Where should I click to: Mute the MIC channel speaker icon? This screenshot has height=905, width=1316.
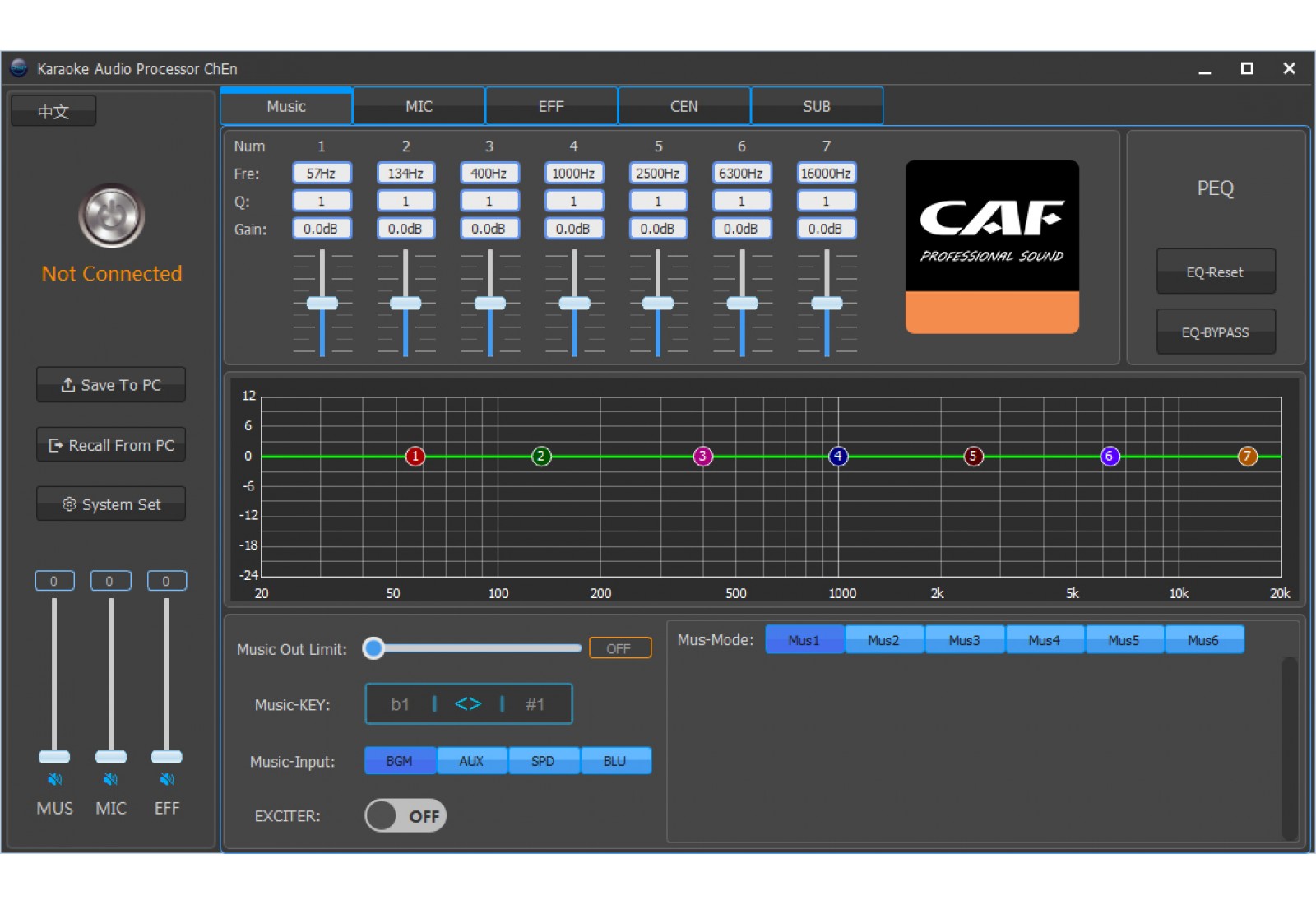pyautogui.click(x=110, y=779)
